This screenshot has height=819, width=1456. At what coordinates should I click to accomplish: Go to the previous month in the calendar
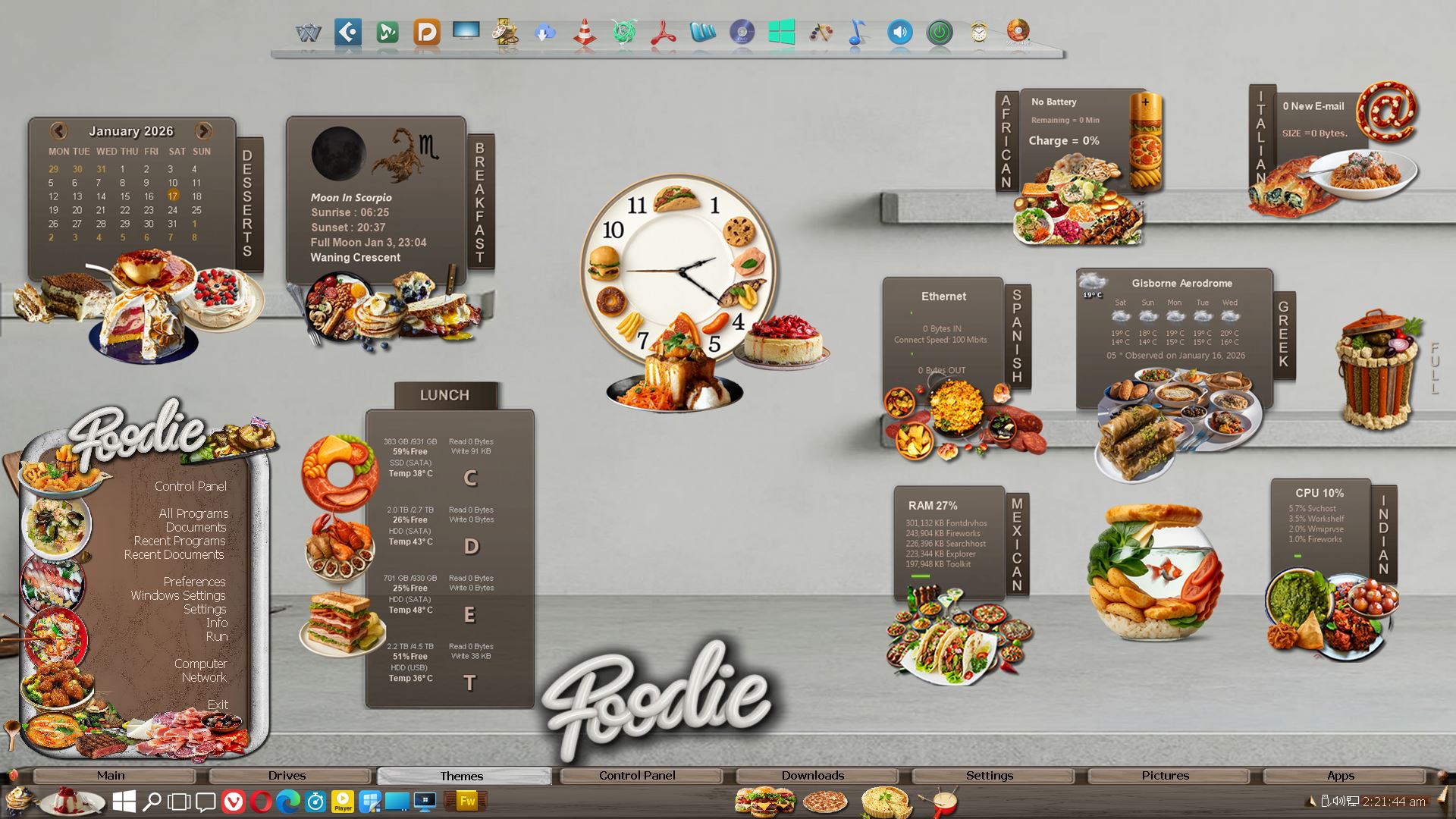click(x=59, y=130)
